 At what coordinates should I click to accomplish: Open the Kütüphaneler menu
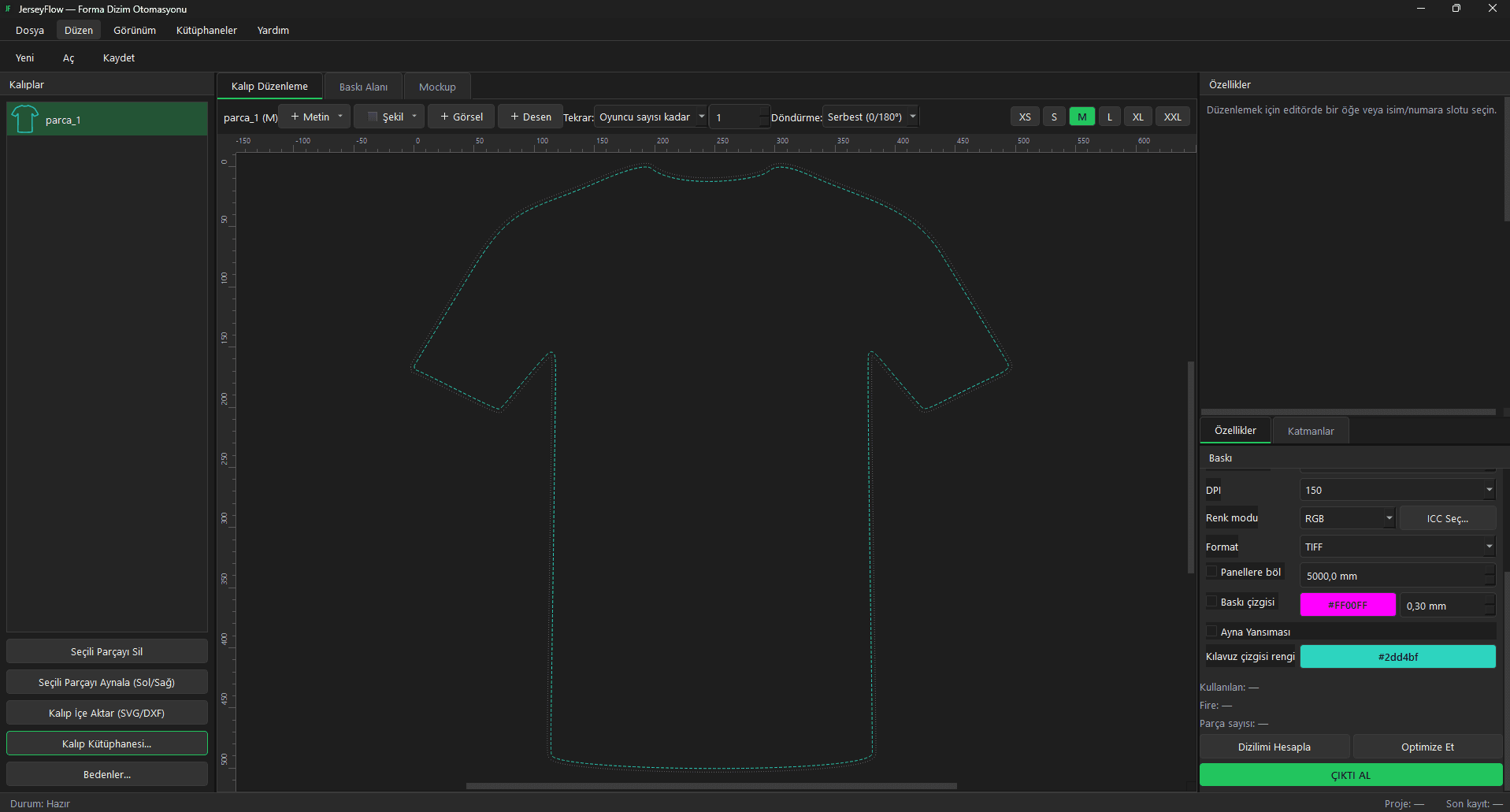click(206, 30)
